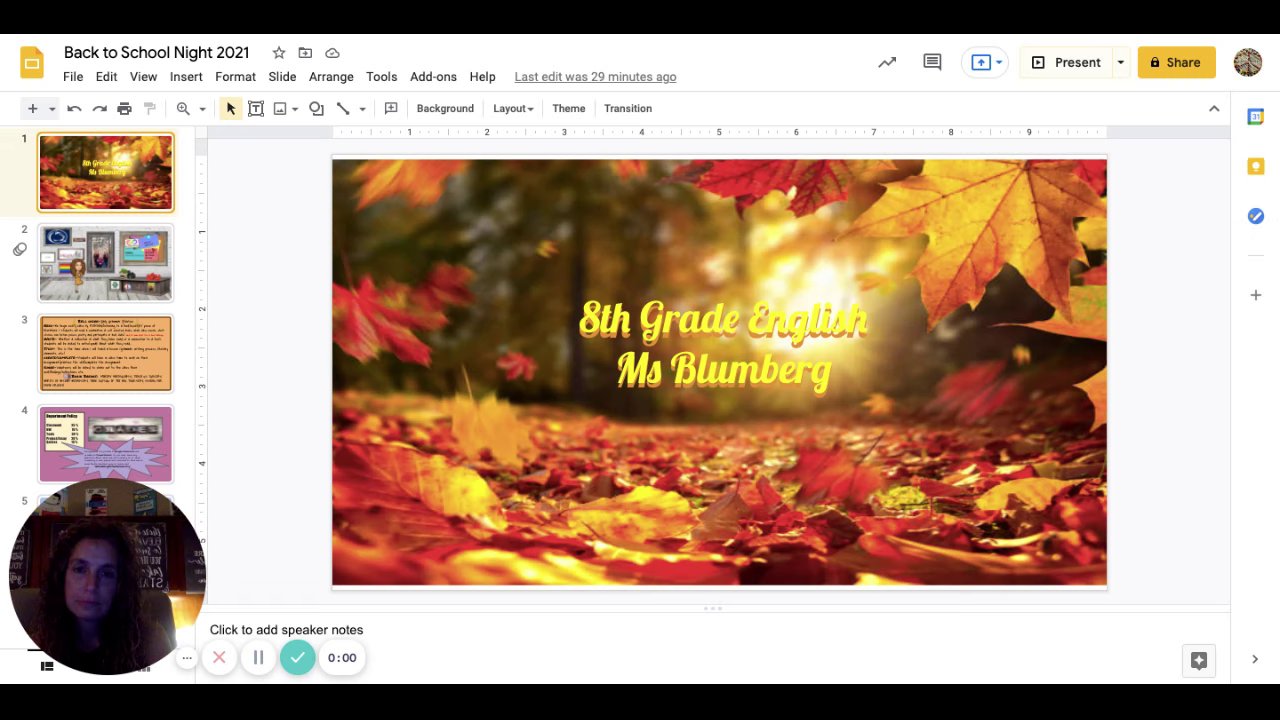Click the Present button
The width and height of the screenshot is (1280, 720).
(x=1066, y=62)
